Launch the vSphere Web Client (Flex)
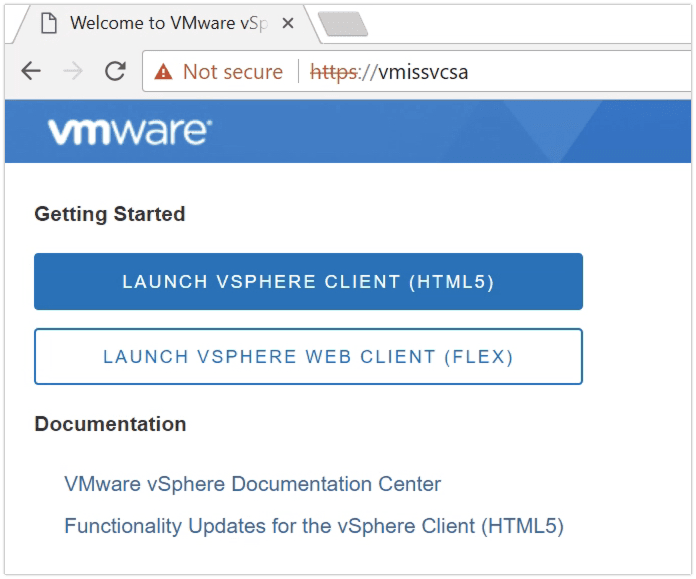This screenshot has width=696, height=579. tap(308, 357)
